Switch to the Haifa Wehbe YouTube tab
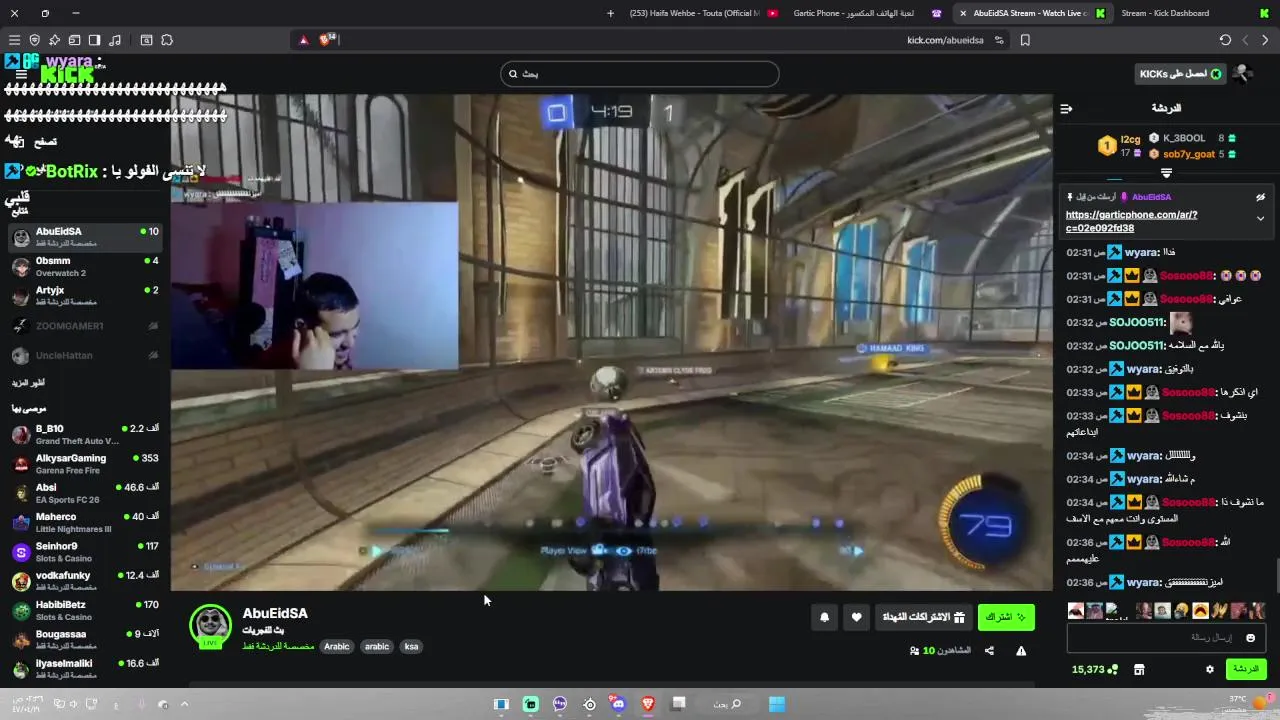This screenshot has width=1280, height=720. coord(704,13)
